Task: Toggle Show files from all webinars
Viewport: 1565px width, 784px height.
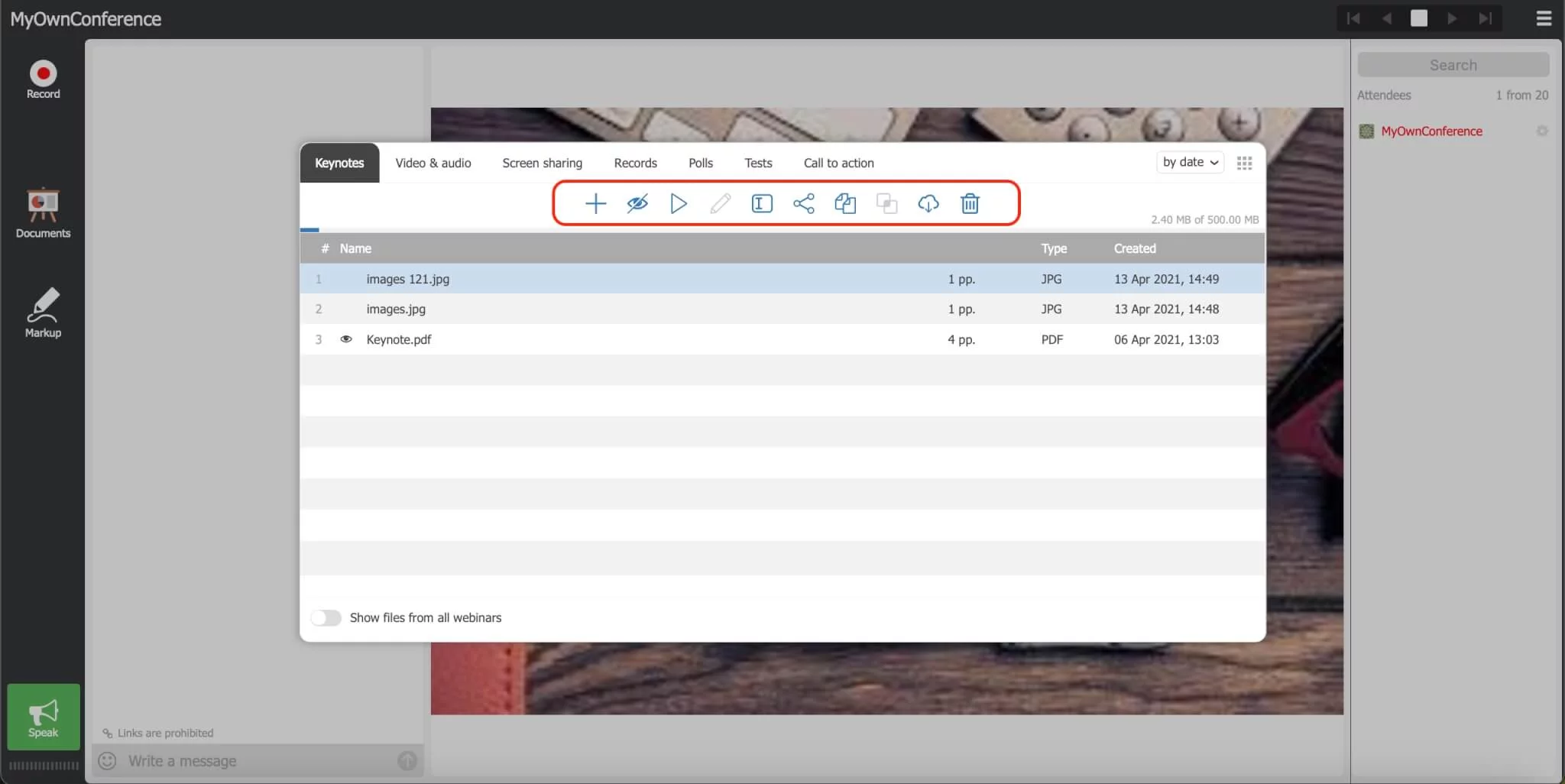Action: (x=326, y=617)
